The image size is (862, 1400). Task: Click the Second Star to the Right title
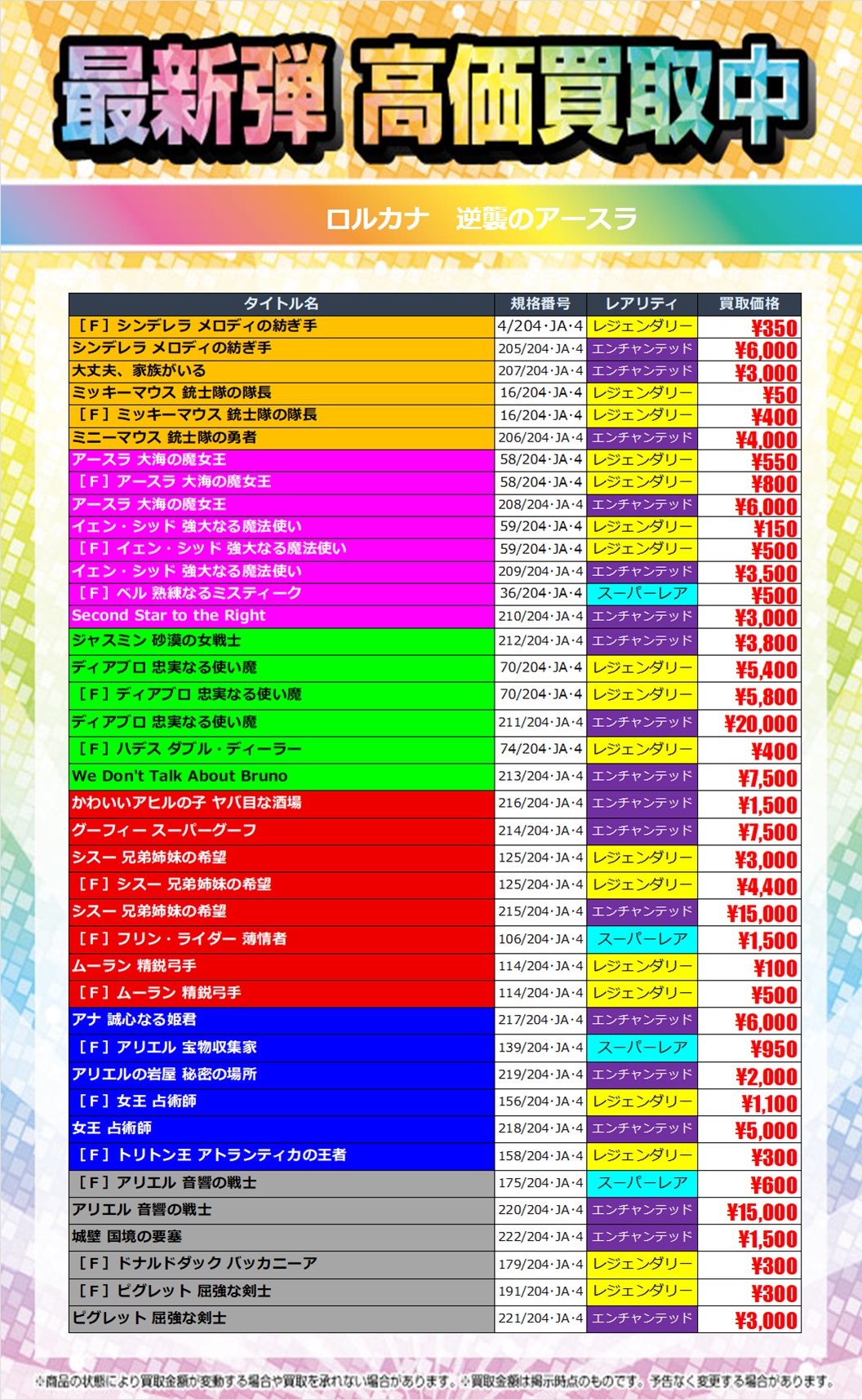point(169,616)
